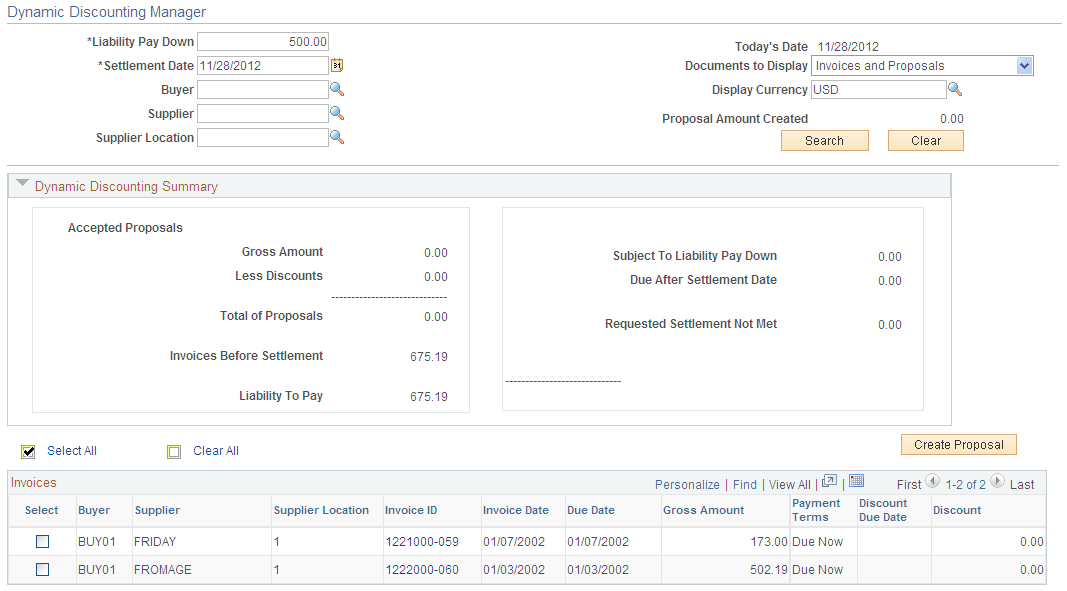Image resolution: width=1067 pixels, height=591 pixels.
Task: Select the FRIDAY invoice row checkbox
Action: (x=41, y=541)
